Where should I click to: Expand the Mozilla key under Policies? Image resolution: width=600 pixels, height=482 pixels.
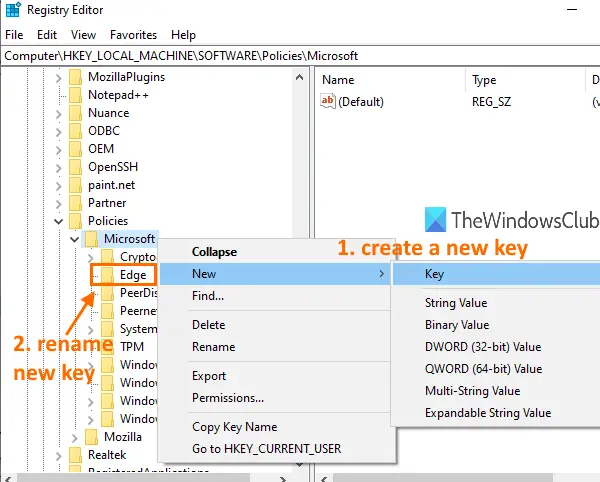point(75,438)
